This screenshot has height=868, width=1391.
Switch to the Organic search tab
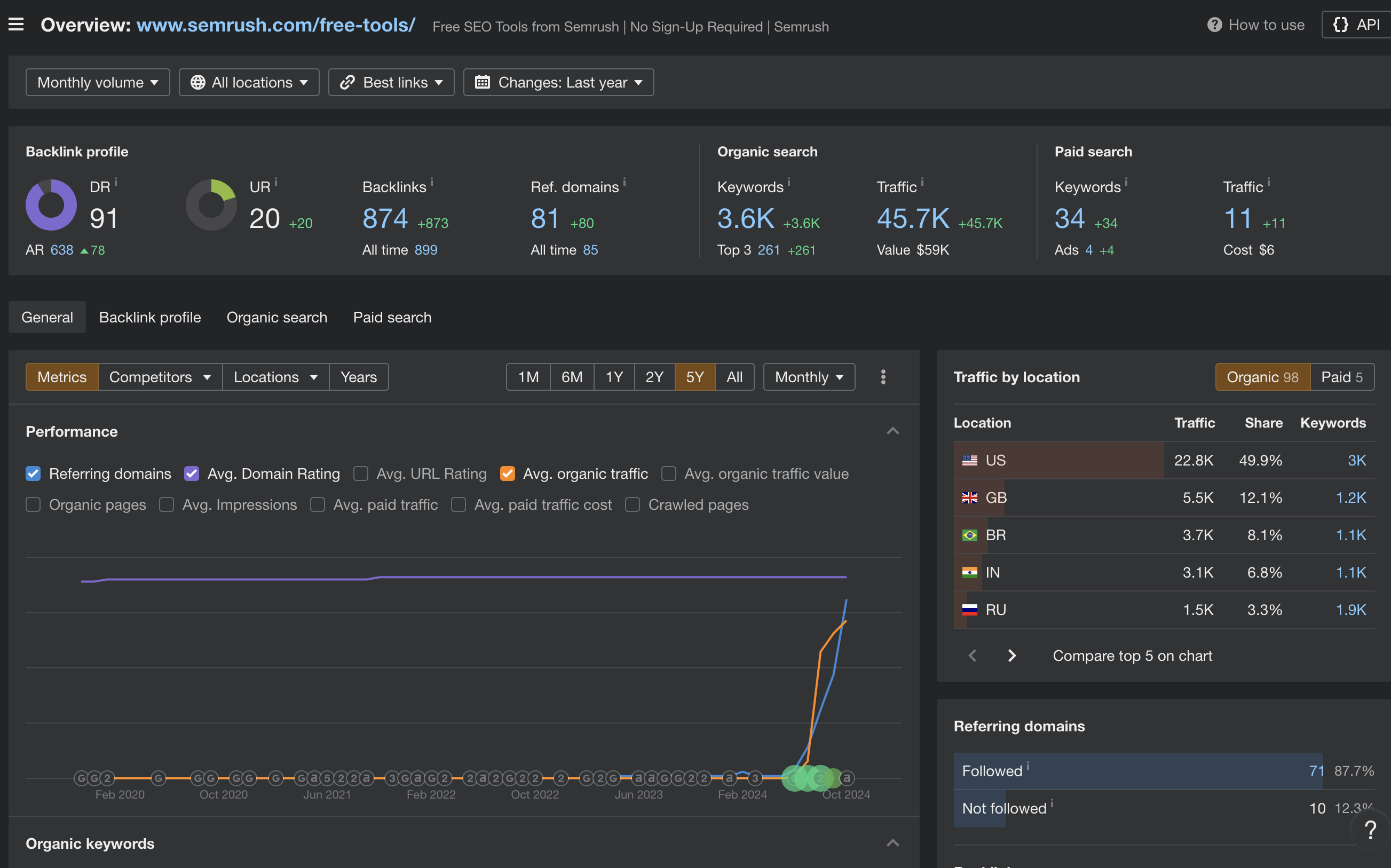coord(276,318)
